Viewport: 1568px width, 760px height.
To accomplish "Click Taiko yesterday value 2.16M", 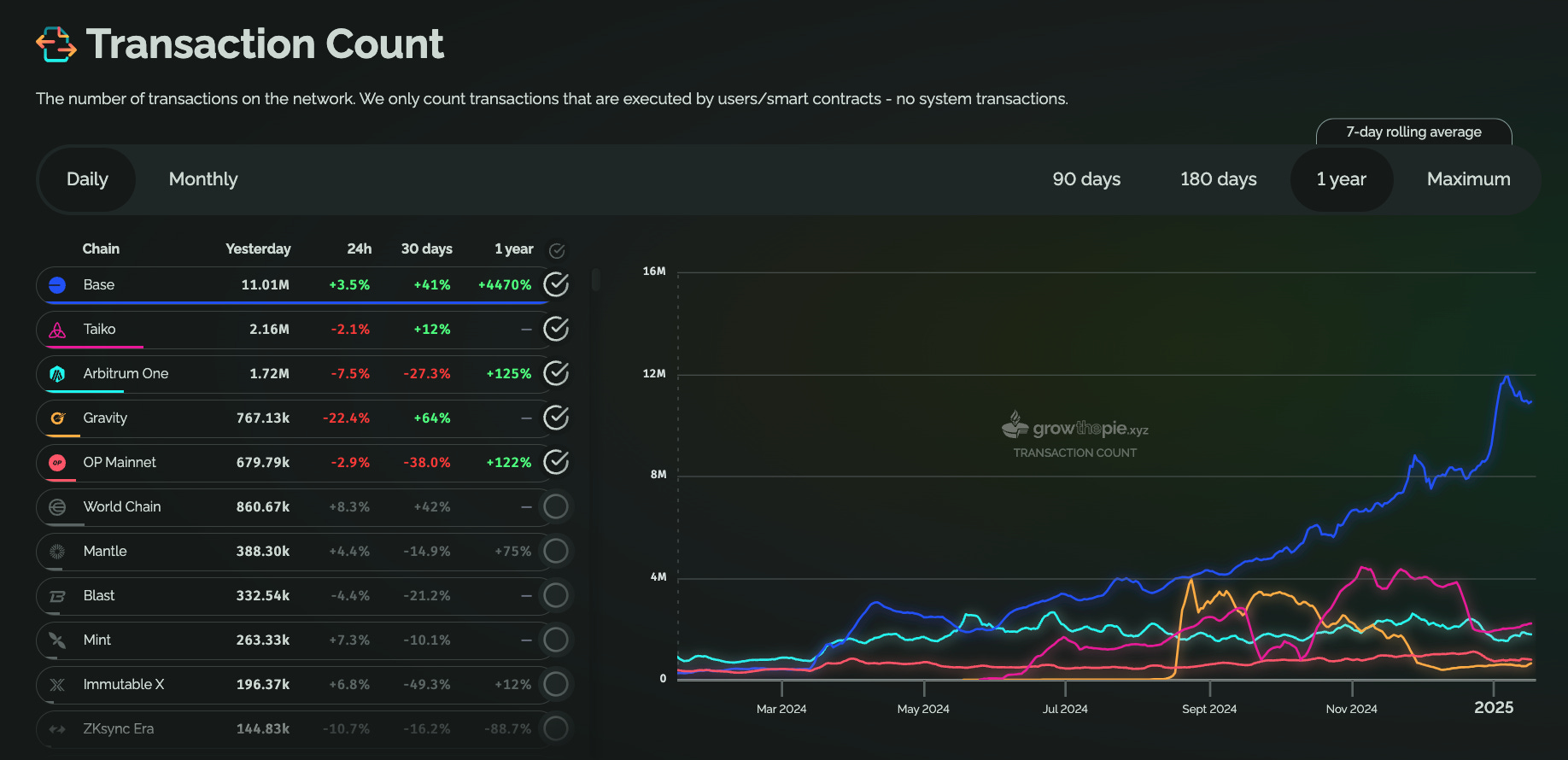I will [269, 329].
